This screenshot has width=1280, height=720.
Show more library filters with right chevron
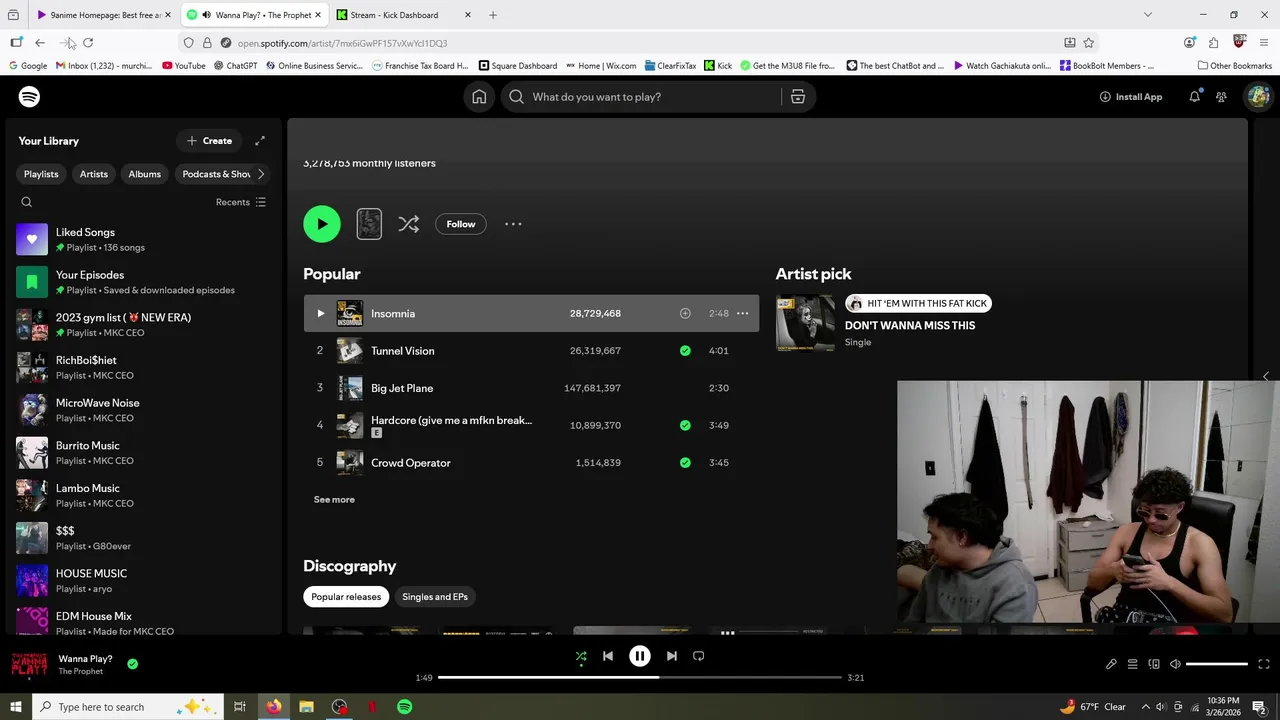[x=261, y=174]
